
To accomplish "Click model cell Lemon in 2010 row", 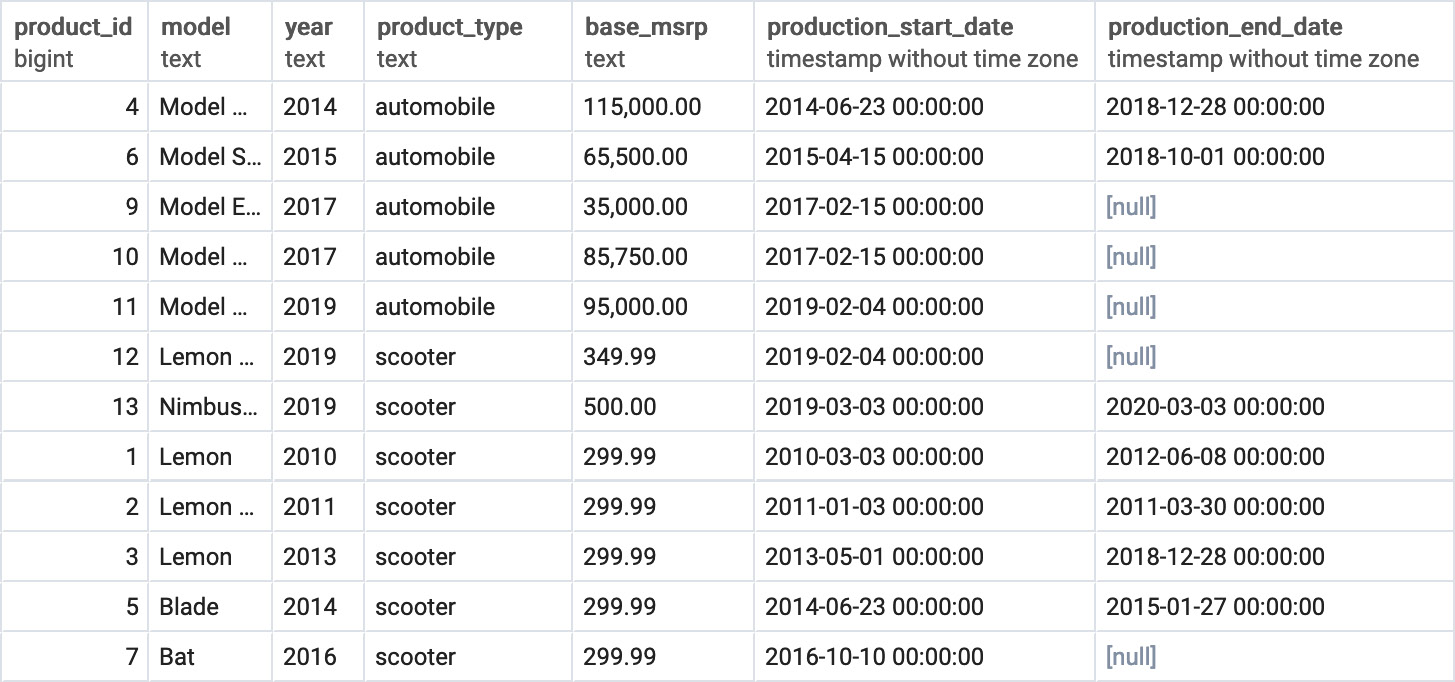I will pos(210,456).
